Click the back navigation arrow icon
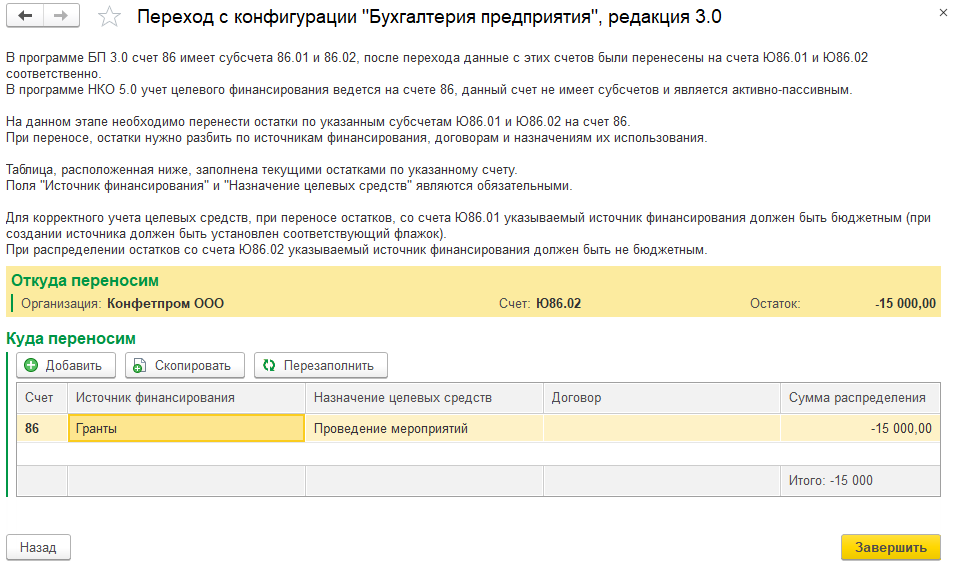The height and width of the screenshot is (562, 955). [26, 17]
